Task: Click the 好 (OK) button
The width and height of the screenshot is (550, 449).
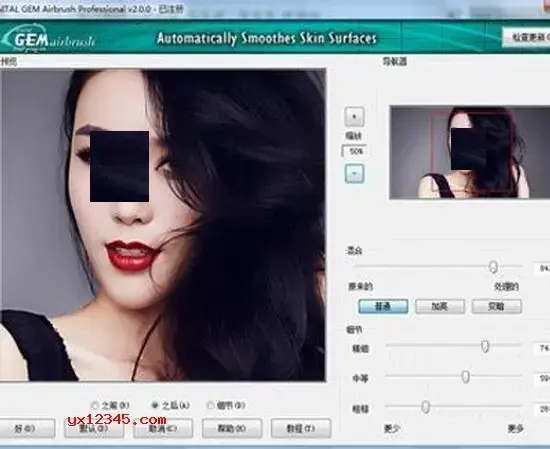Action: pyautogui.click(x=26, y=428)
